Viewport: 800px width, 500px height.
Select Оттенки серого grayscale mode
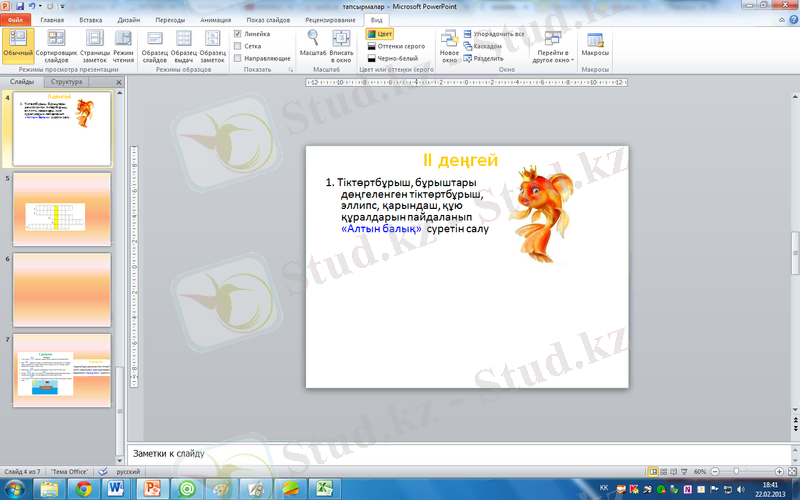coord(395,46)
